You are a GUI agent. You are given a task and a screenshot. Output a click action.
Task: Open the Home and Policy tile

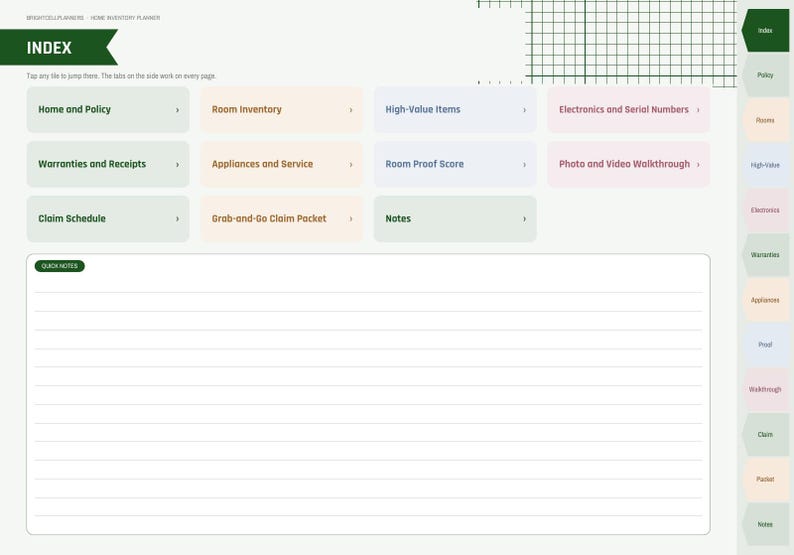coord(108,109)
